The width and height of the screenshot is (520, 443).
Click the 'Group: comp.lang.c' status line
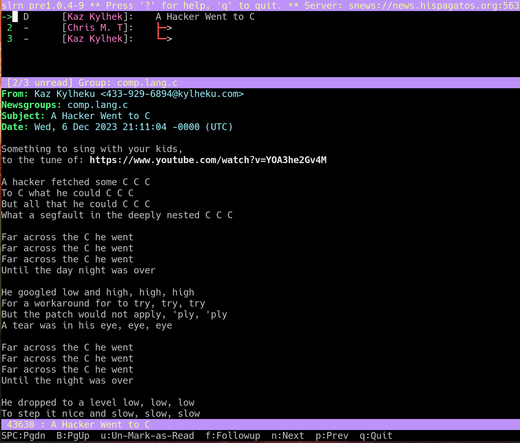tap(128, 83)
